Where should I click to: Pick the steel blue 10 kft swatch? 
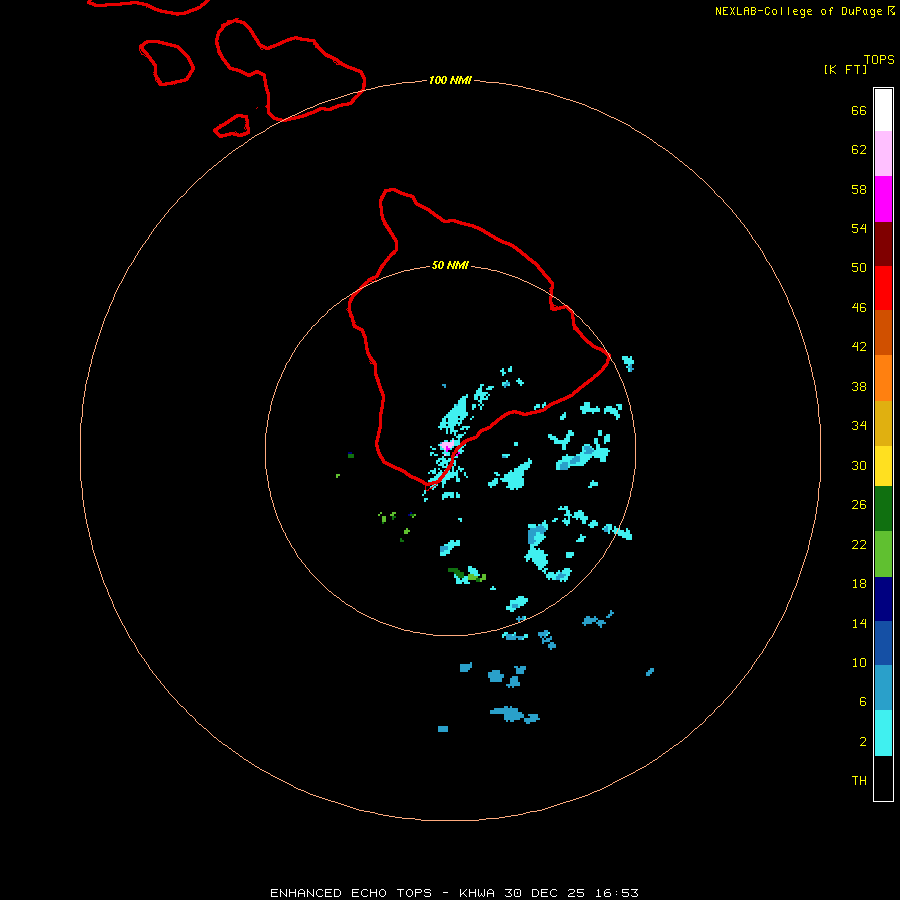coord(883,688)
